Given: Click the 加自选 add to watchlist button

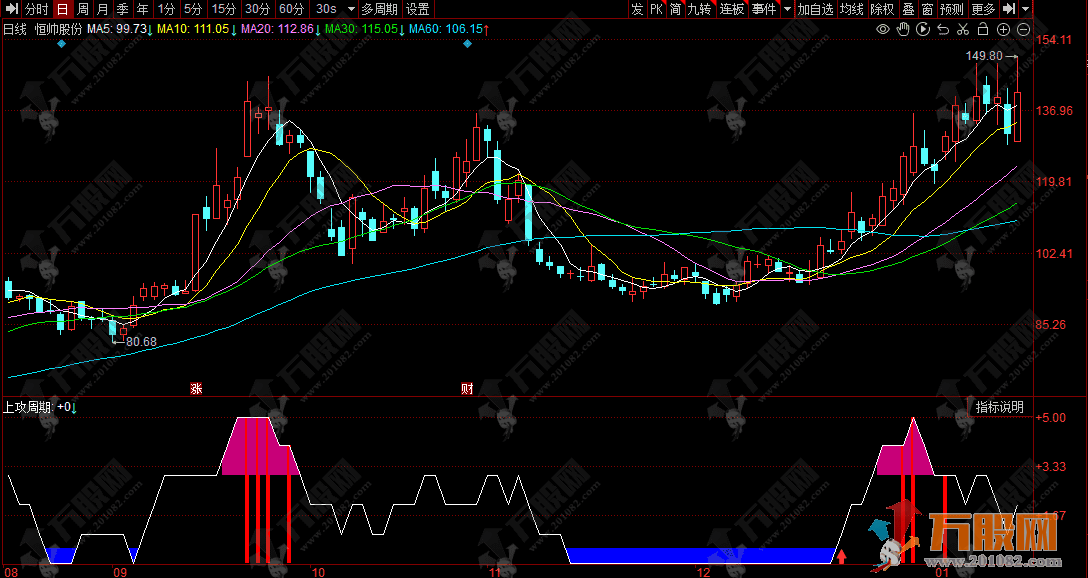Looking at the screenshot, I should [815, 9].
